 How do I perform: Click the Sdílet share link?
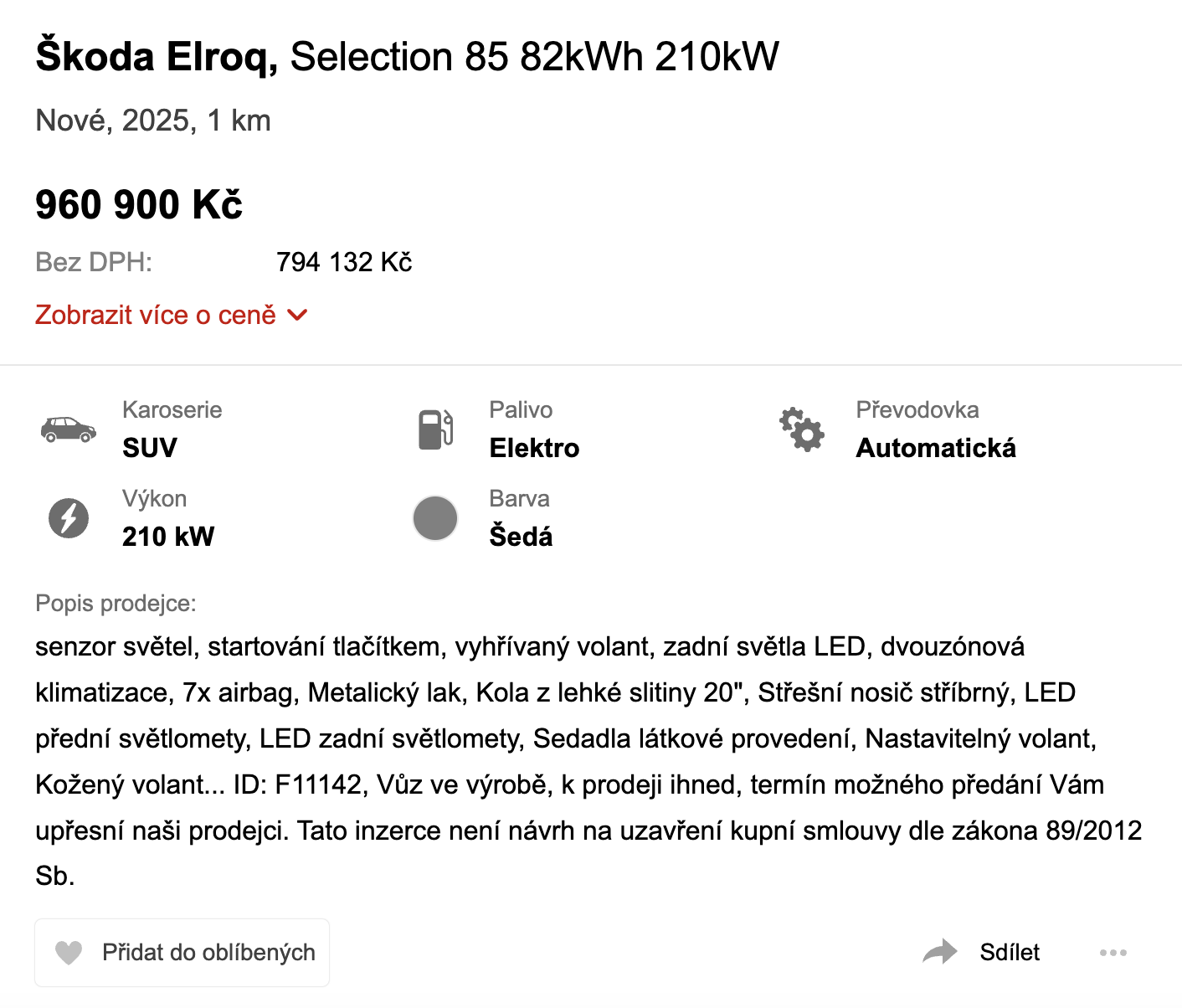(x=1010, y=953)
